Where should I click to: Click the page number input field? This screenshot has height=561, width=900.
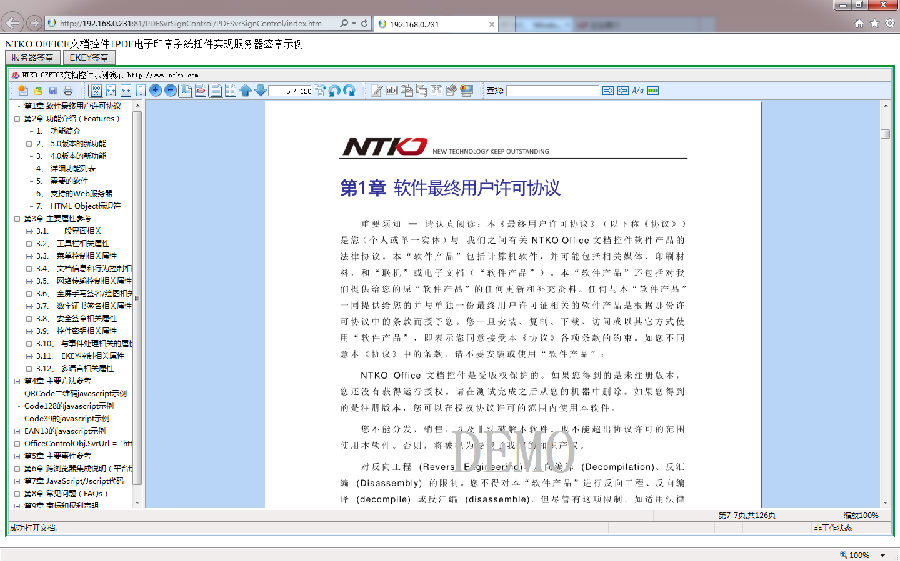[291, 91]
